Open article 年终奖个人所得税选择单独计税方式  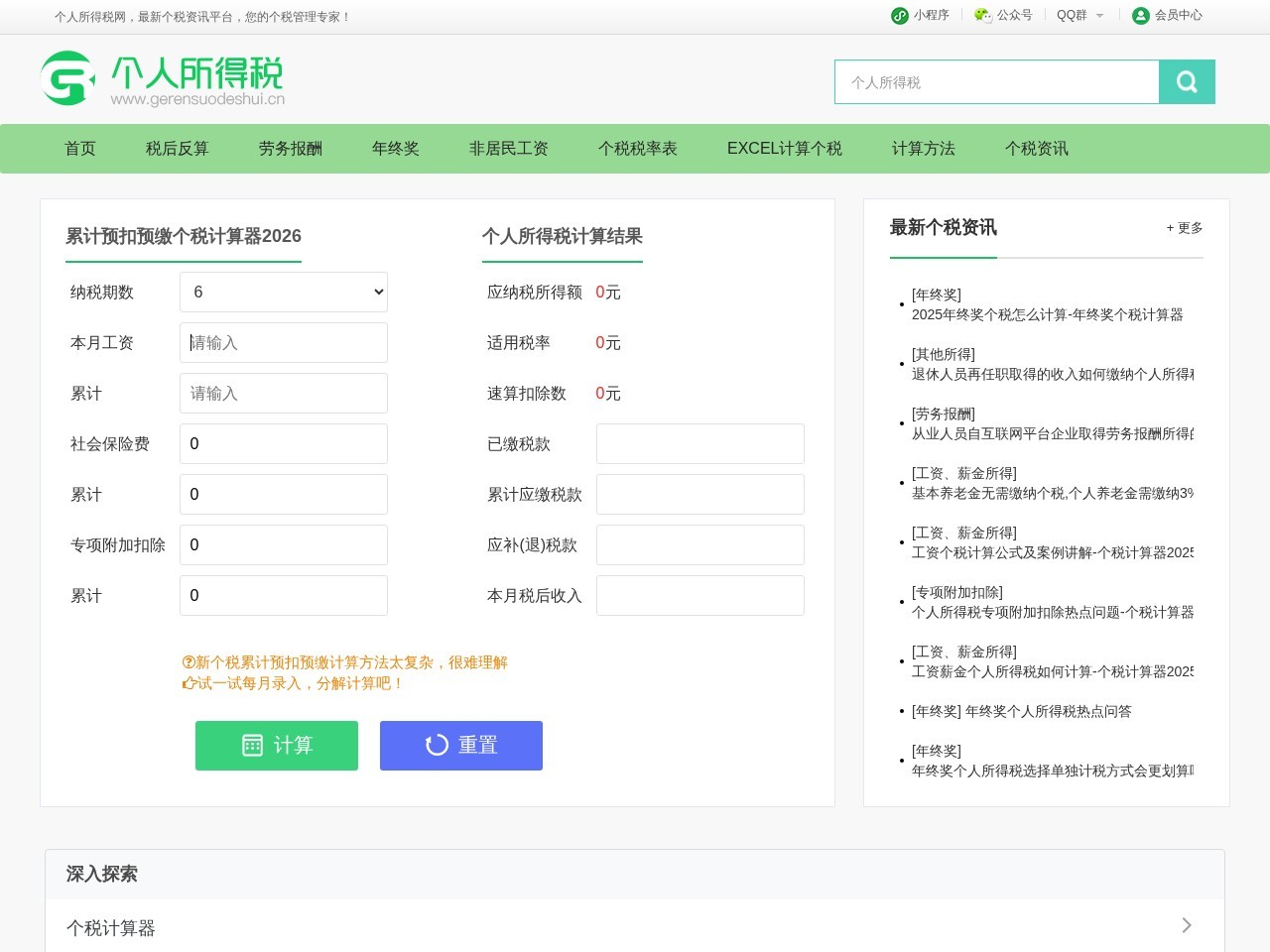pos(1053,771)
